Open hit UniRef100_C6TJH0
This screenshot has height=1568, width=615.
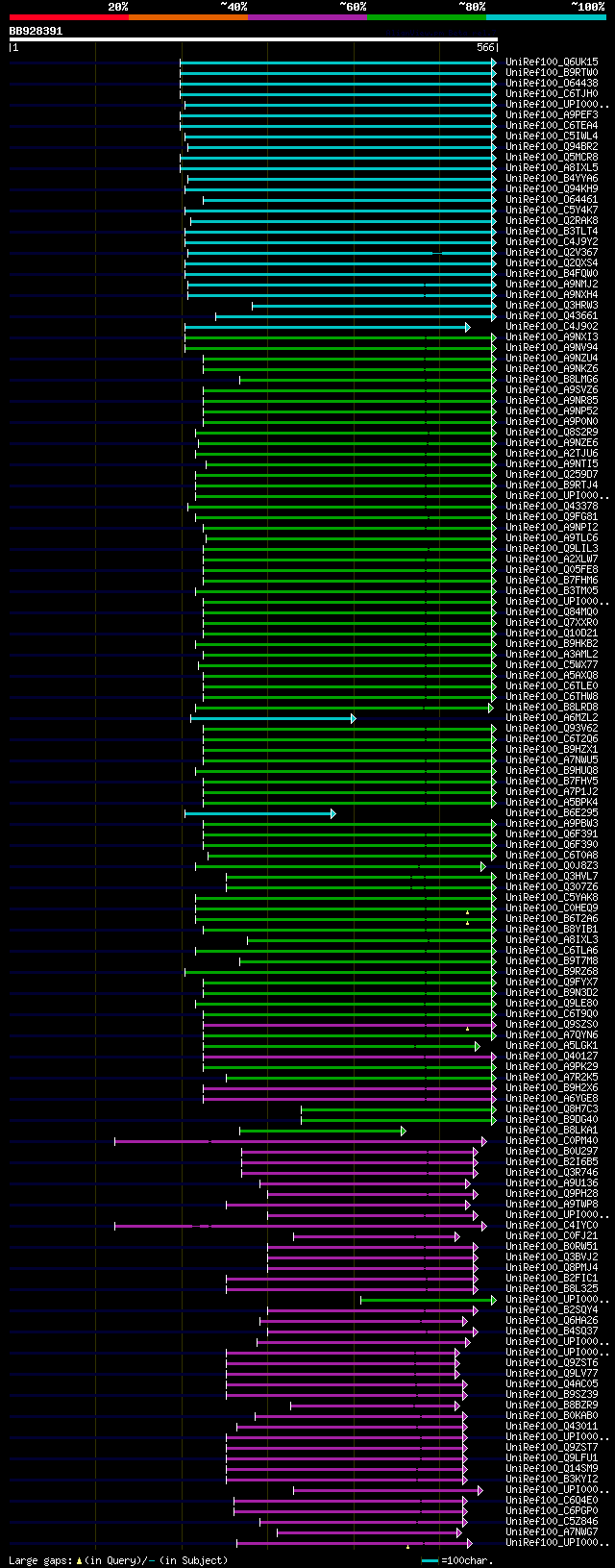coord(552,94)
